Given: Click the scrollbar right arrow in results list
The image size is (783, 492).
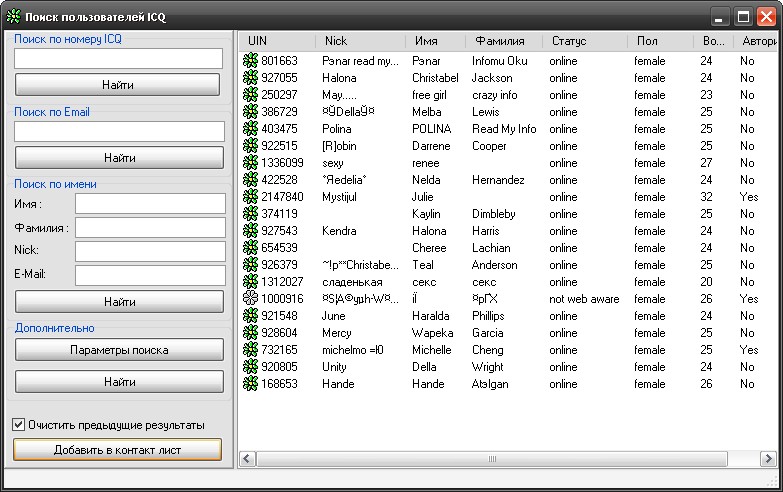Looking at the screenshot, I should point(768,459).
